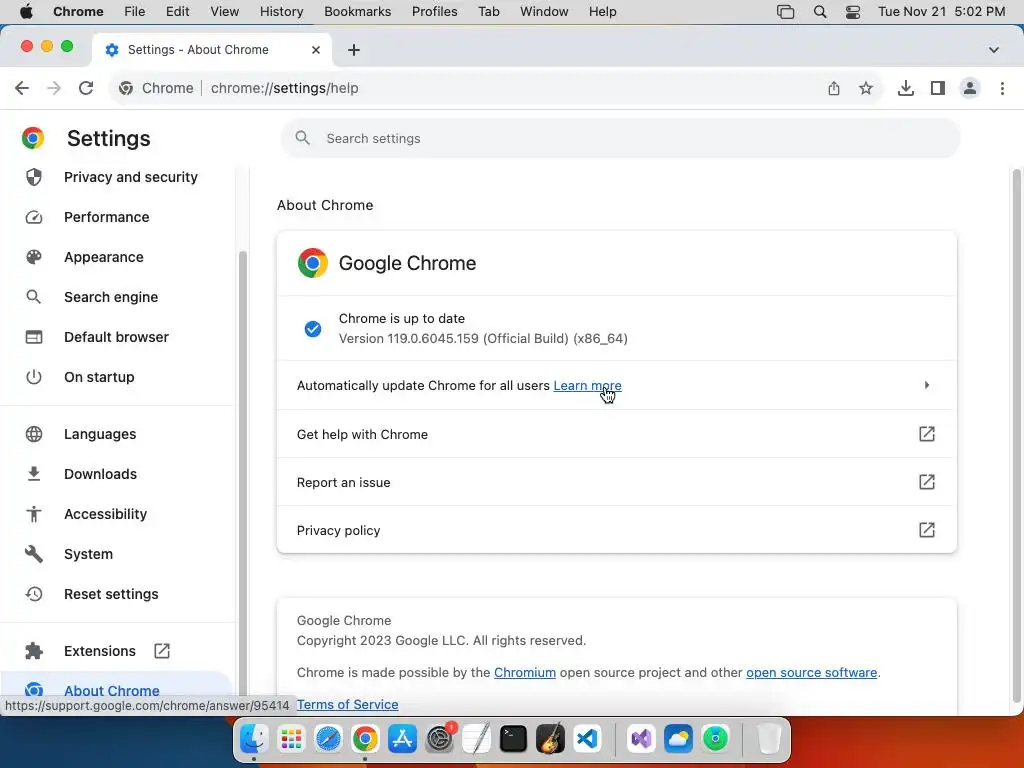Expand the automatic update row arrow
The width and height of the screenshot is (1024, 768).
[927, 385]
